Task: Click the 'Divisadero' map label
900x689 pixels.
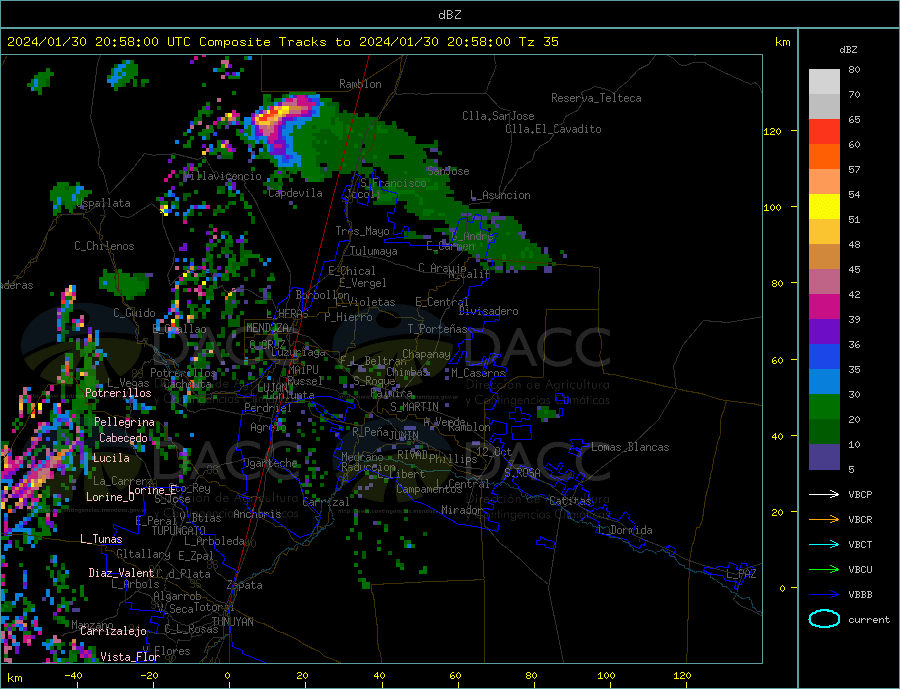Action: click(488, 311)
